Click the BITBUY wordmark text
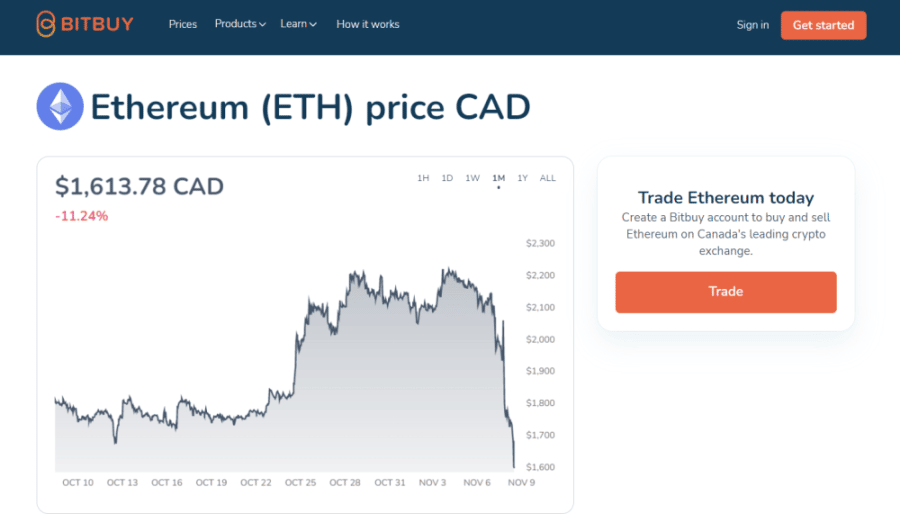 coord(100,24)
